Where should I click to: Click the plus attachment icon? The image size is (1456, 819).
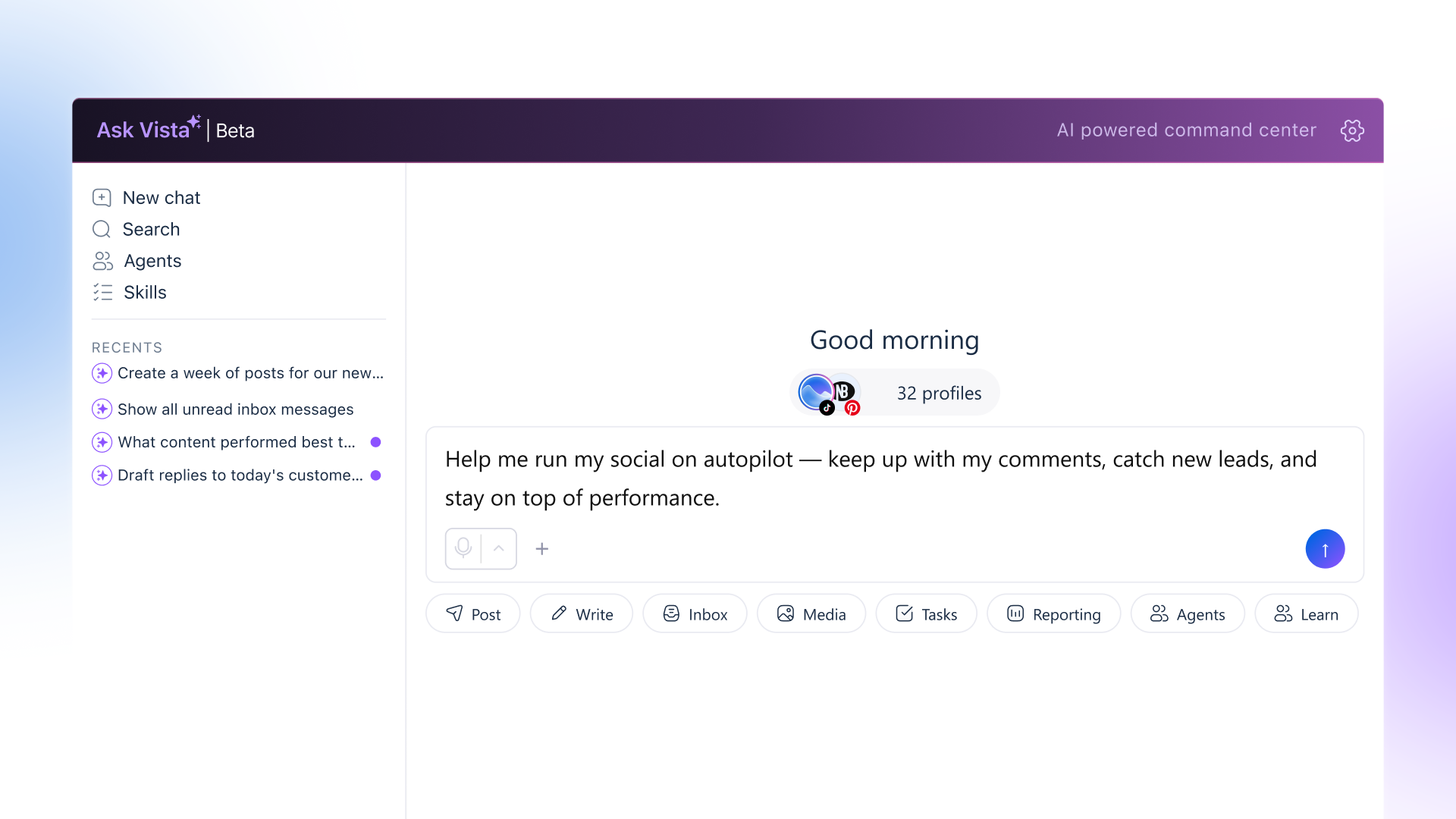[542, 549]
